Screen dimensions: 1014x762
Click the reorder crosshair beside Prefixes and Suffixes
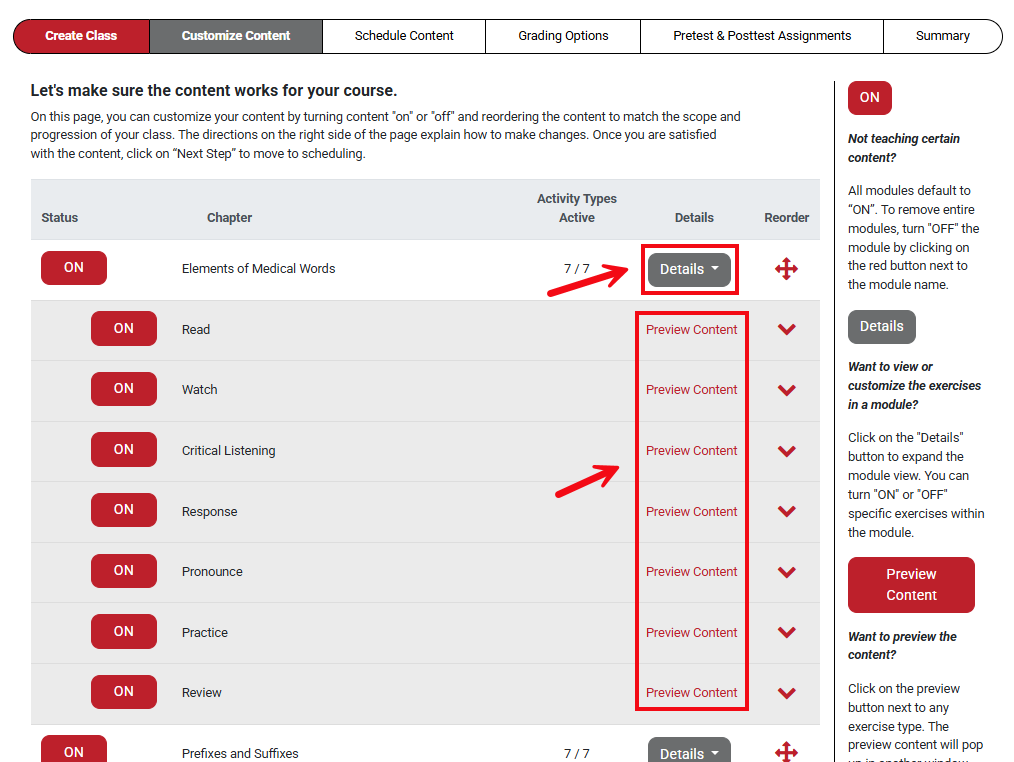coord(787,752)
